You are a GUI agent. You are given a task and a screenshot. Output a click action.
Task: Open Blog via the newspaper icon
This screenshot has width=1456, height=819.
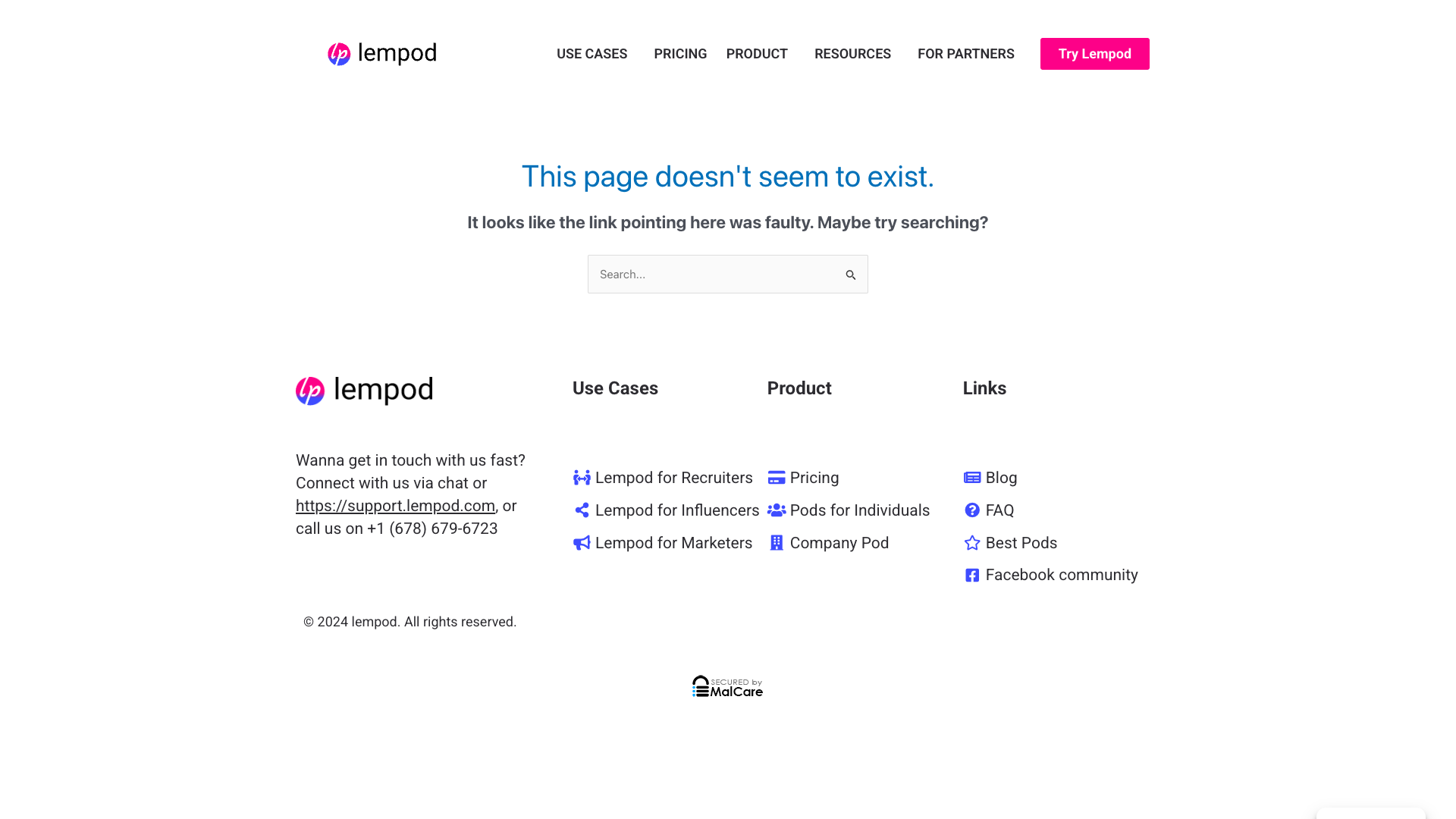click(971, 477)
